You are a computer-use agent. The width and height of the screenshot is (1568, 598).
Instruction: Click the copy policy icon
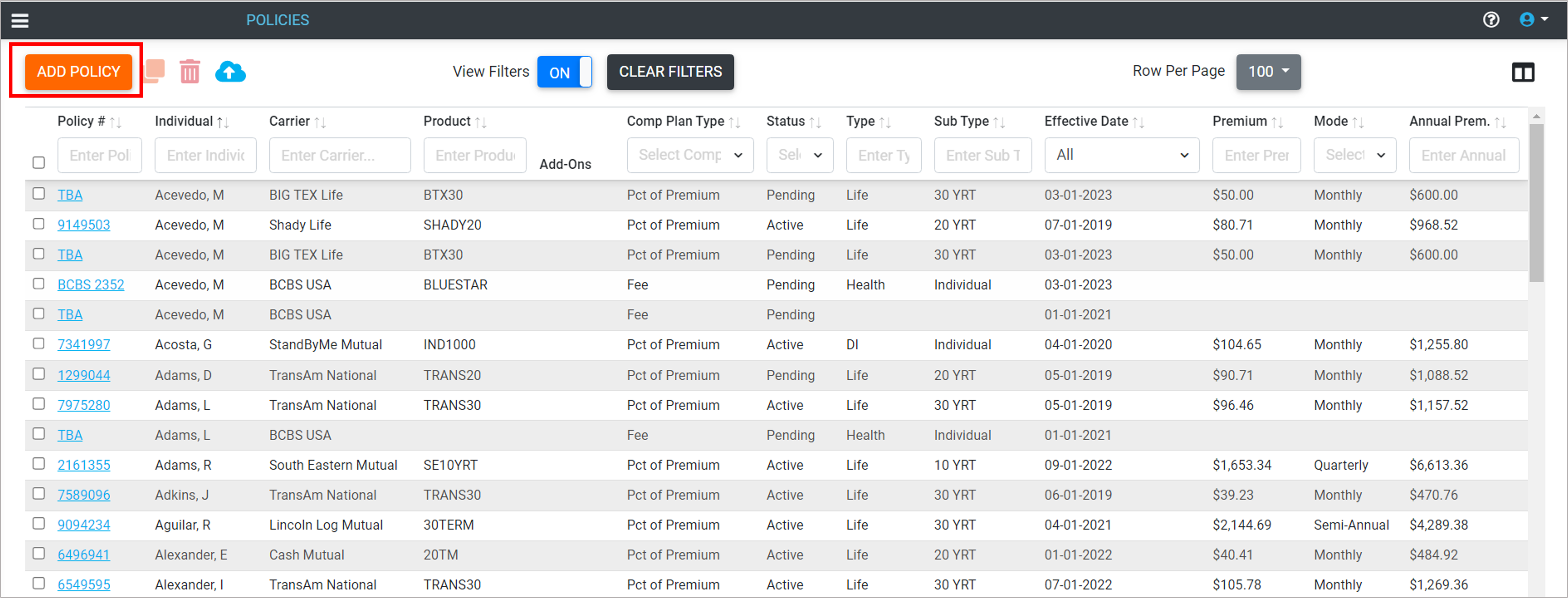154,71
